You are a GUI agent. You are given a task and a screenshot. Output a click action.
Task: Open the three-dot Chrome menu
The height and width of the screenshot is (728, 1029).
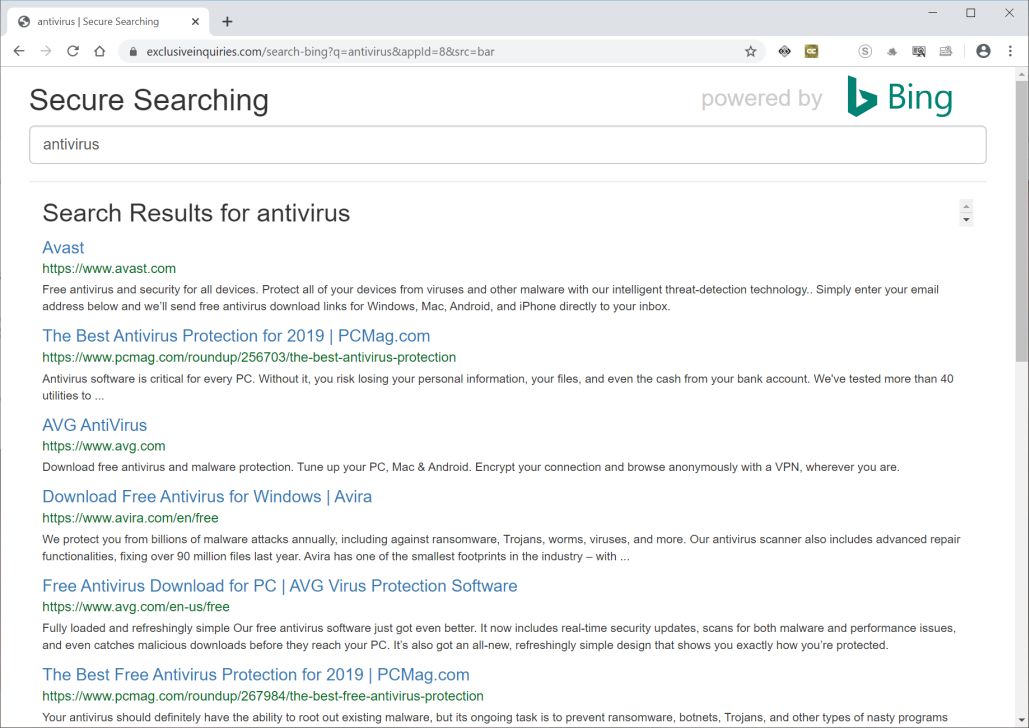[1008, 51]
